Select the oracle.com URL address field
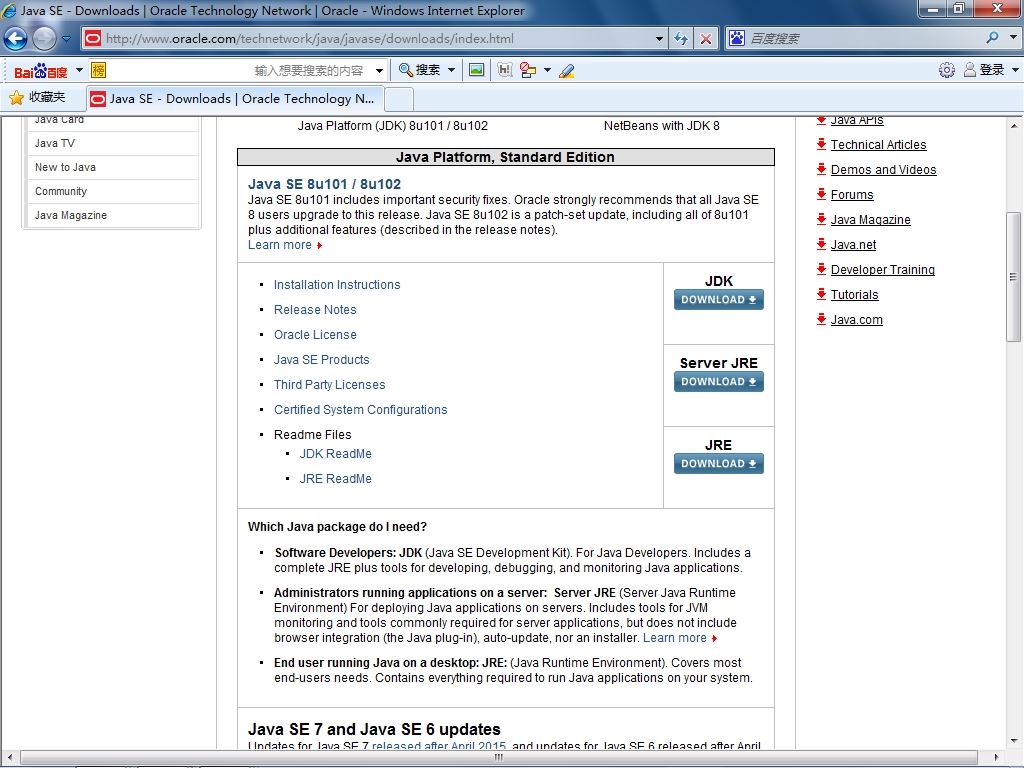The width and height of the screenshot is (1024, 768). pyautogui.click(x=376, y=39)
